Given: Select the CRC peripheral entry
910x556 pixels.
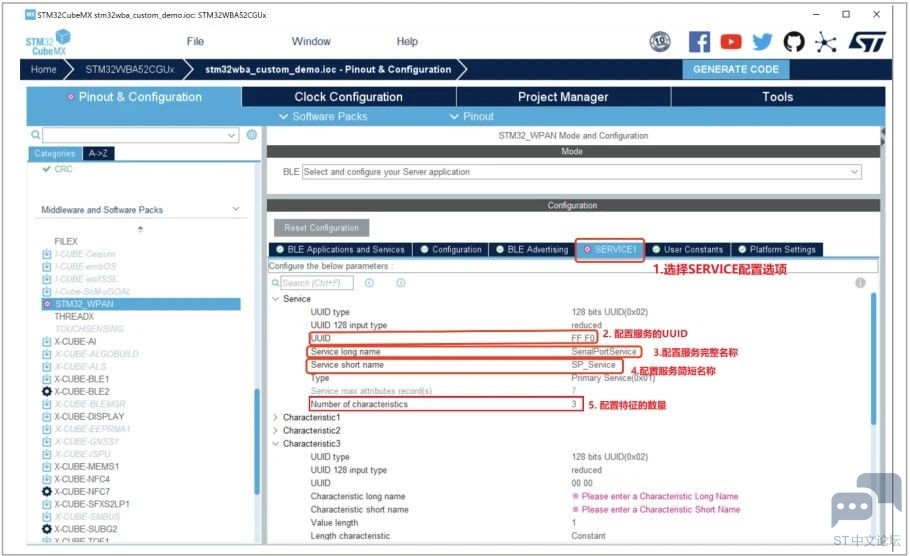Looking at the screenshot, I should click(x=63, y=169).
